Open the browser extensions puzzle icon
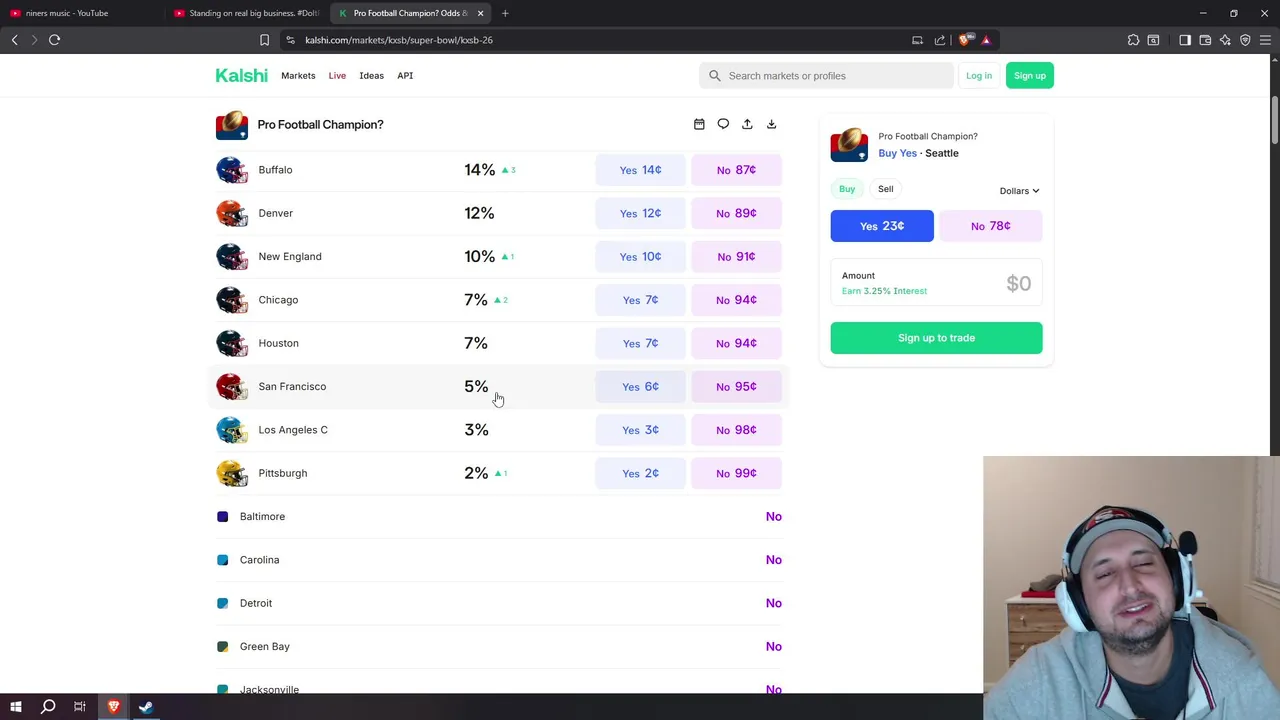 coord(1133,40)
